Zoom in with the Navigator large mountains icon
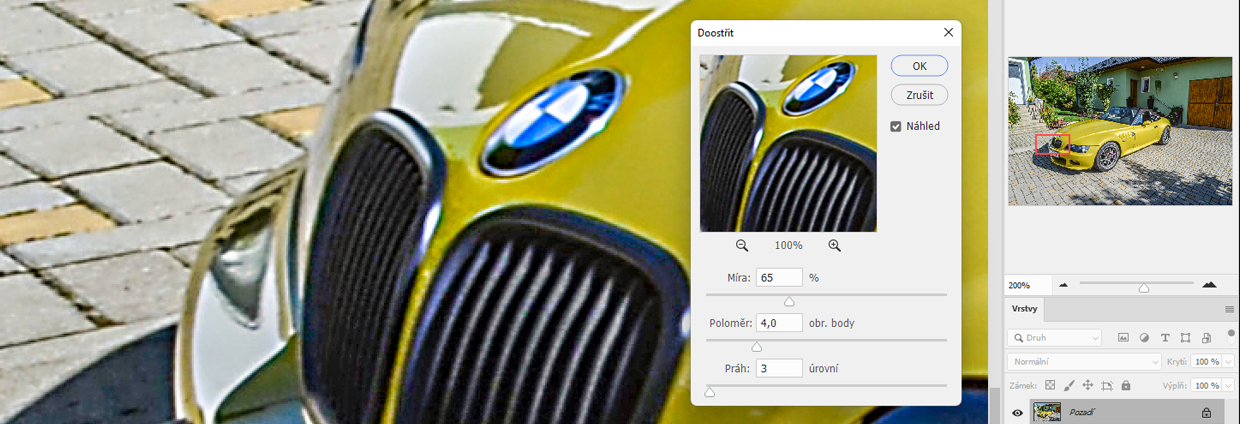Image resolution: width=1240 pixels, height=424 pixels. pos(1209,285)
